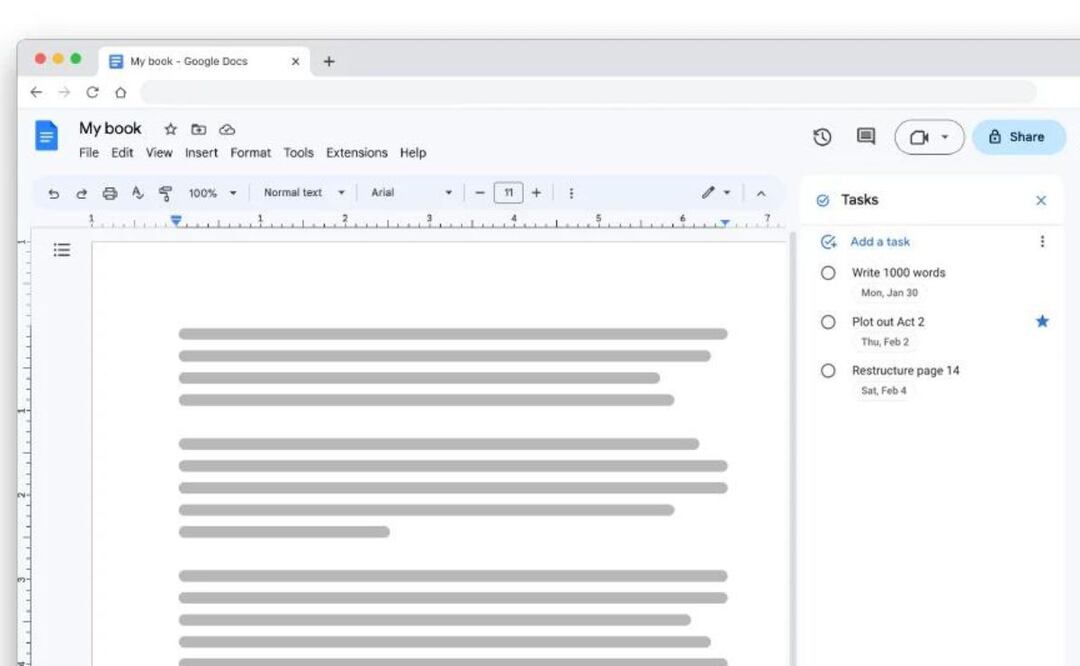
Task: Click the move to folder icon
Action: [x=199, y=129]
